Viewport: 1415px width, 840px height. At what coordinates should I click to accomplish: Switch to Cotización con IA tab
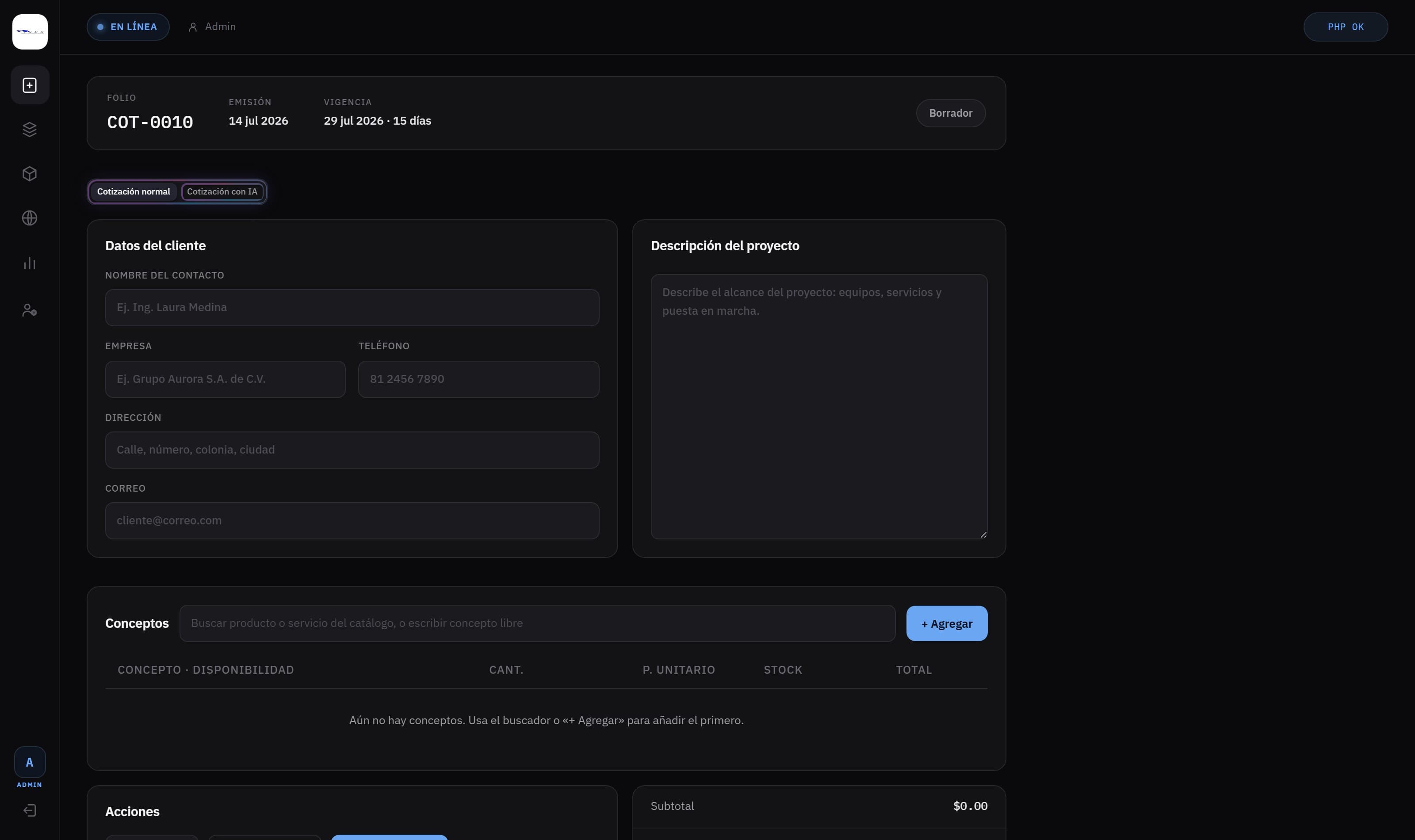[x=222, y=191]
